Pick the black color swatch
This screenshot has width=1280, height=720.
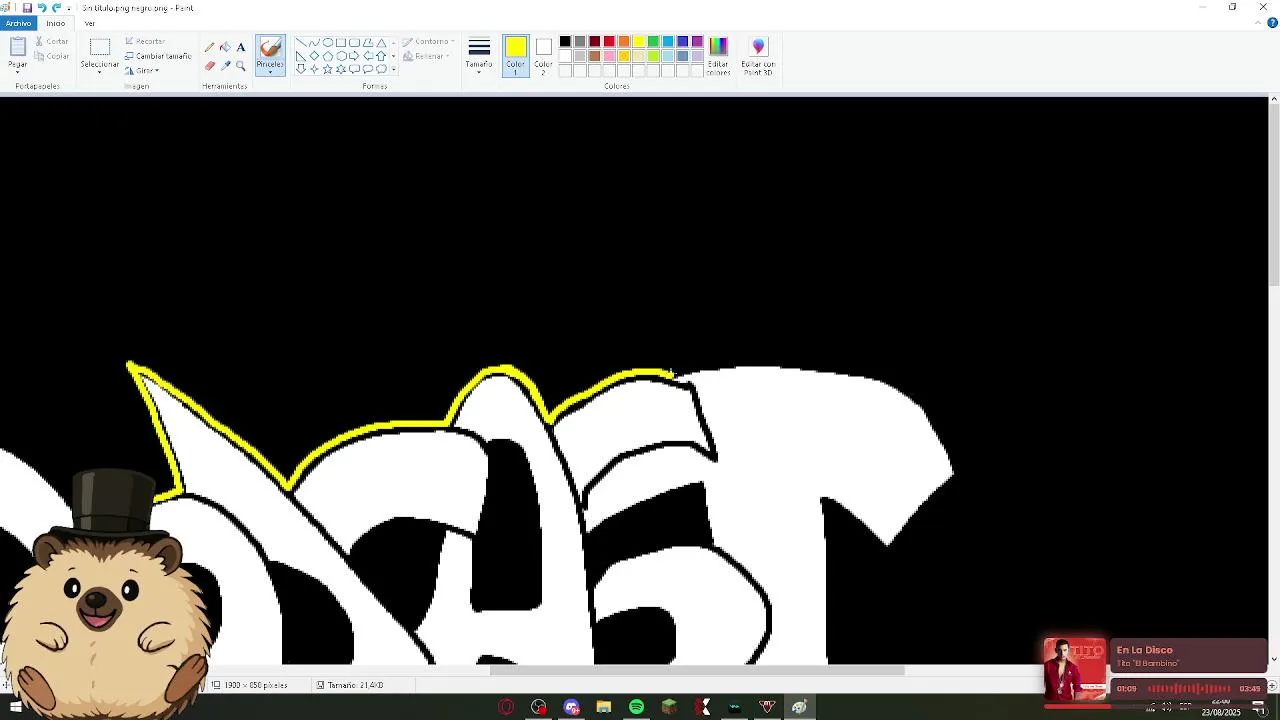565,41
